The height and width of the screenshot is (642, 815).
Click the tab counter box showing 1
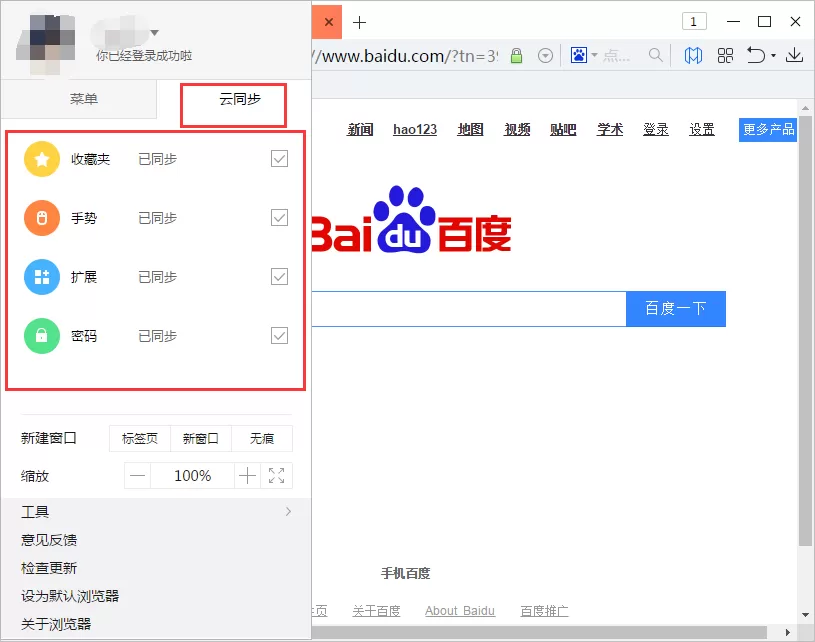coord(694,21)
